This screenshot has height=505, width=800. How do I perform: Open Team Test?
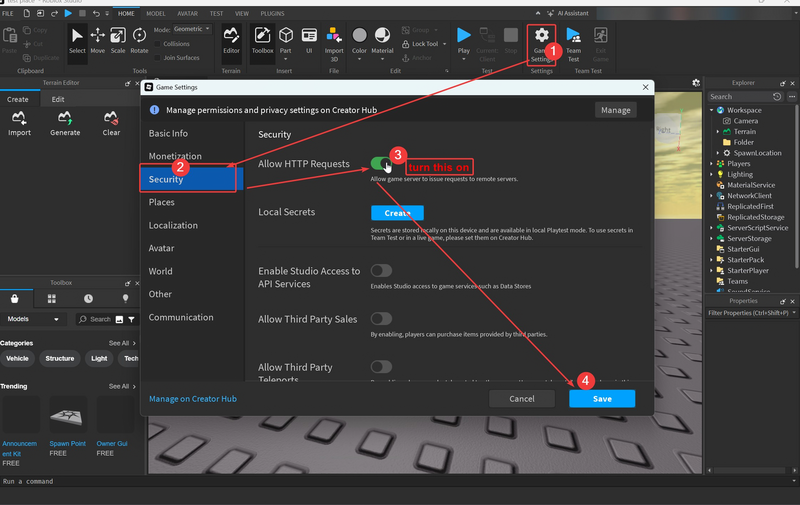tap(573, 44)
